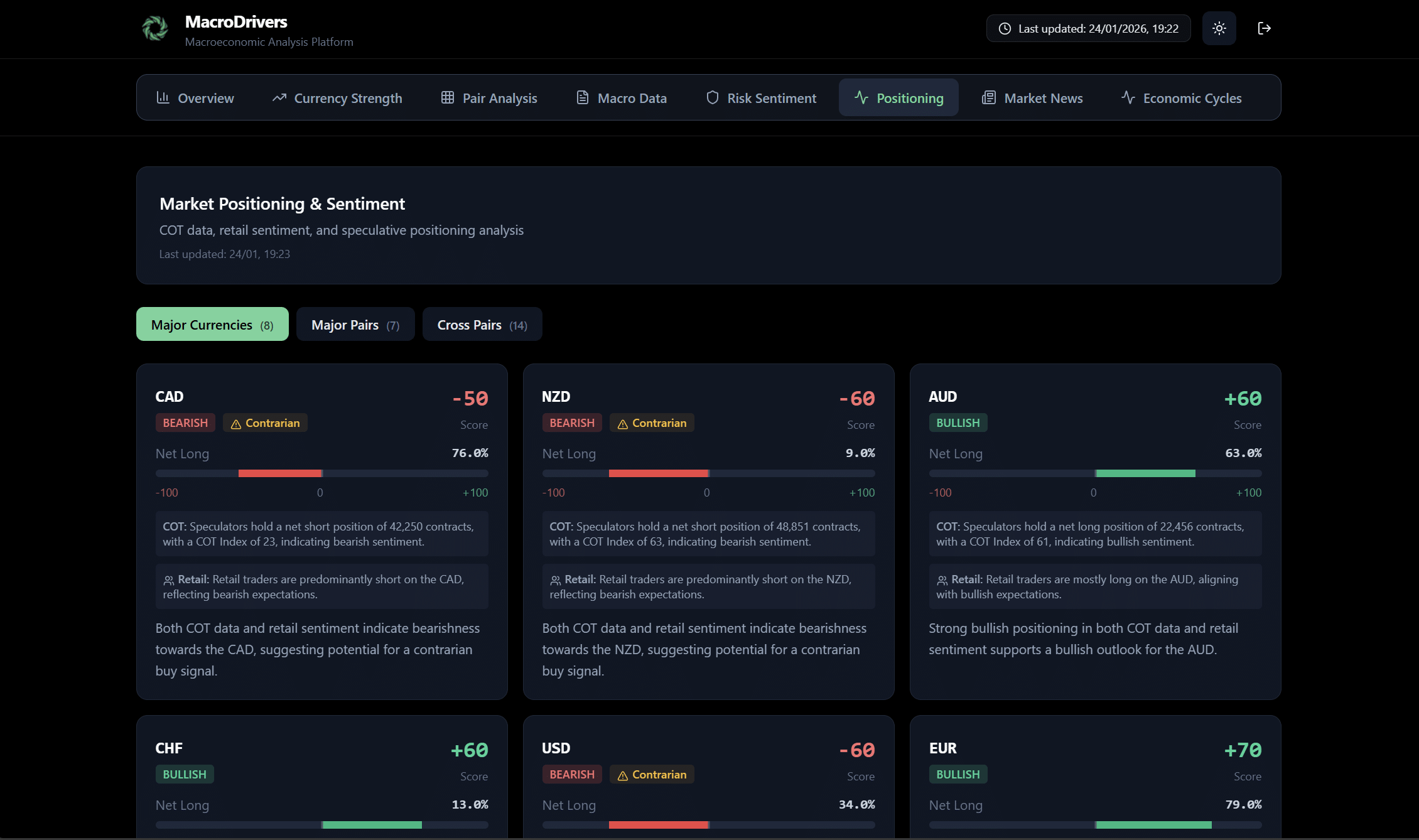Click the pulse icon on Positioning tab
Viewport: 1419px width, 840px height.
tap(861, 97)
